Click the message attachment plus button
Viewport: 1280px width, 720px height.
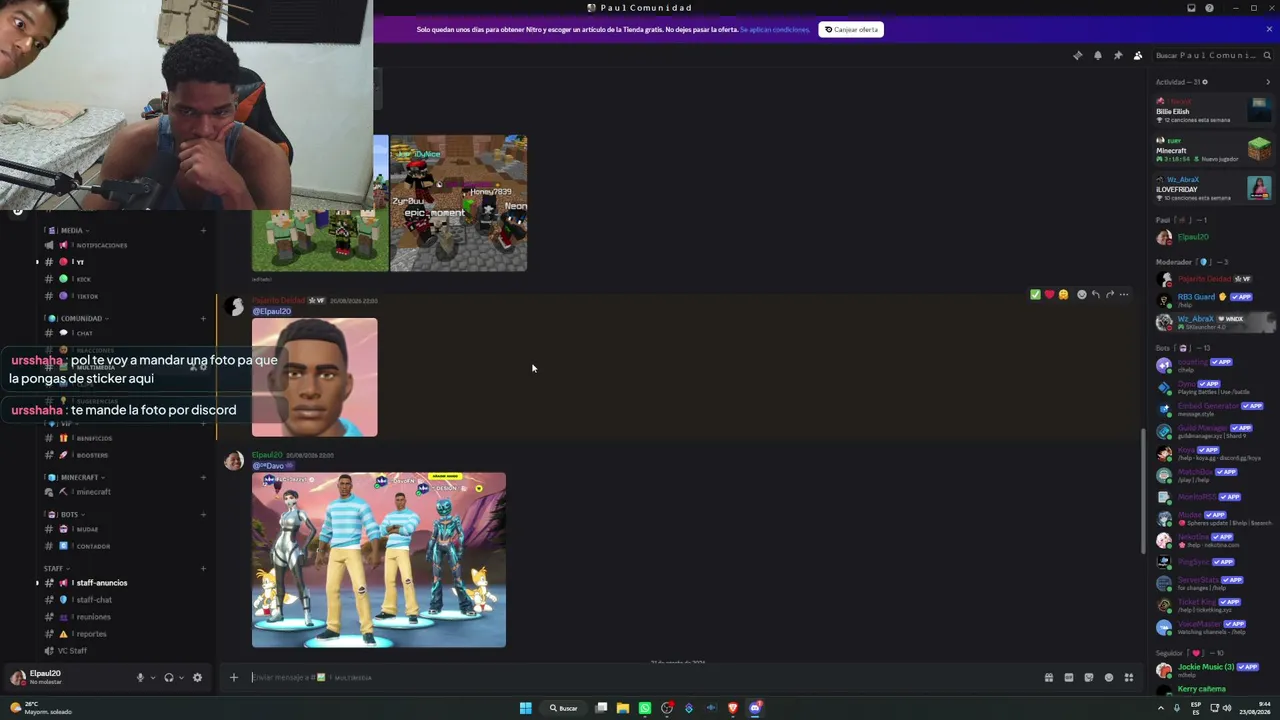tap(234, 678)
